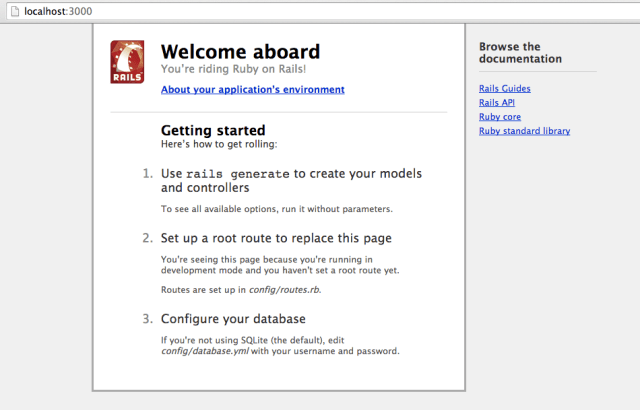Click the Welcome aboard heading
Viewport: 640px width, 410px height.
pyautogui.click(x=240, y=52)
